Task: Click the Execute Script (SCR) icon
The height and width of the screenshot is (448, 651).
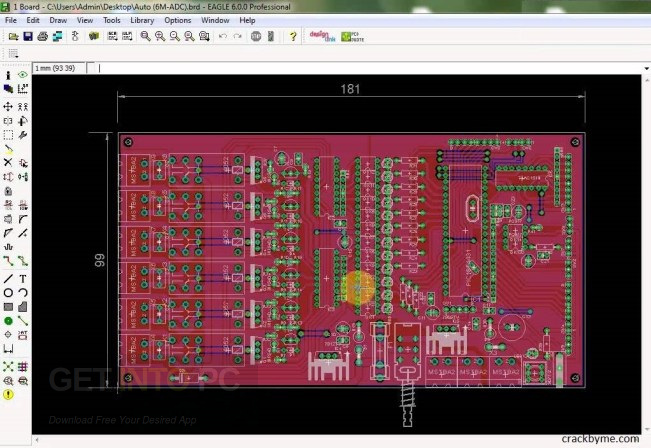Action: (x=112, y=37)
